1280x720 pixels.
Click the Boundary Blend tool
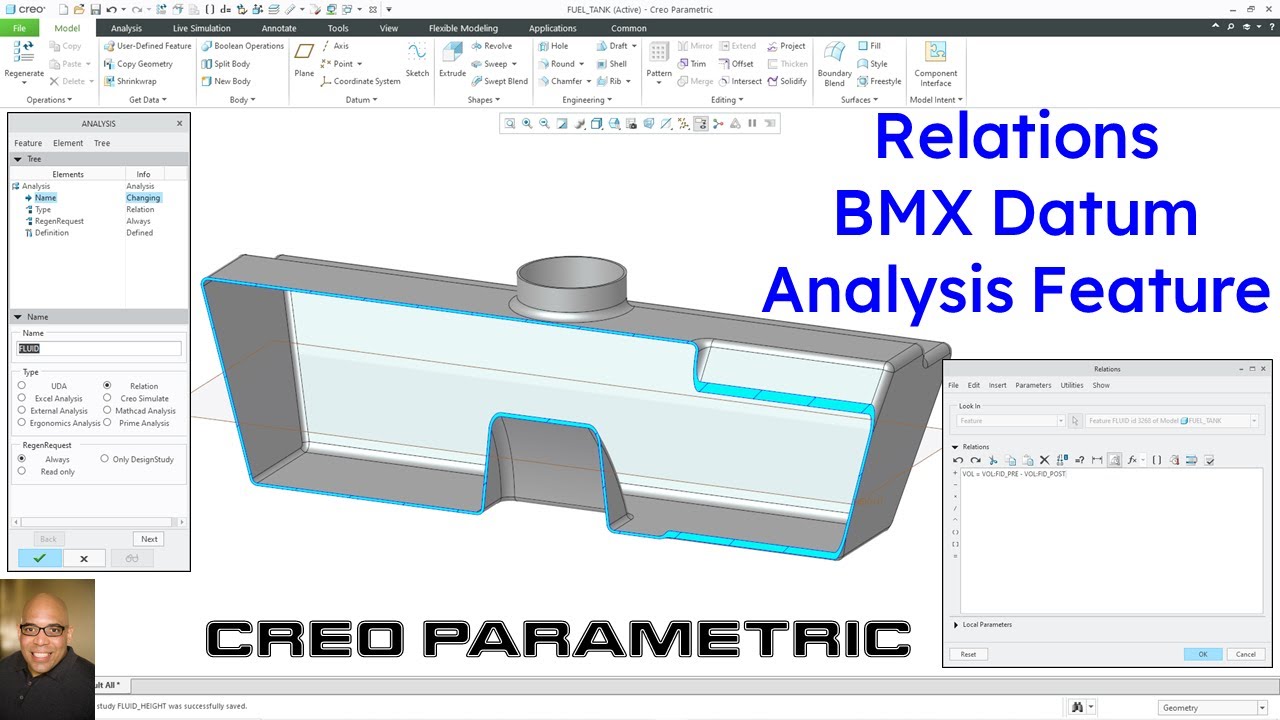[834, 64]
